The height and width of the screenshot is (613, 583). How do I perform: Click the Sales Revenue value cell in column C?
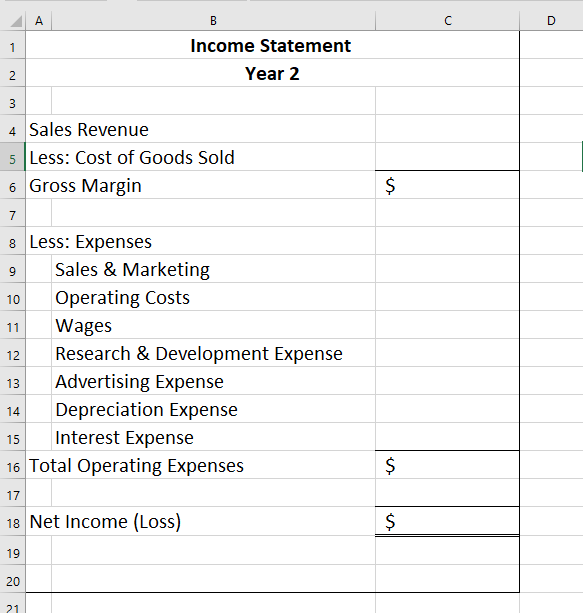pyautogui.click(x=448, y=129)
